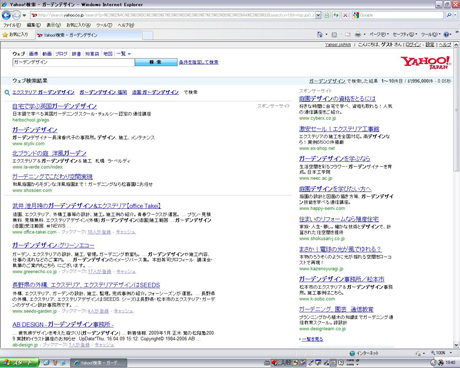Click related search エクステリア ガーデンデザイン
The height and width of the screenshot is (368, 460).
(43, 92)
